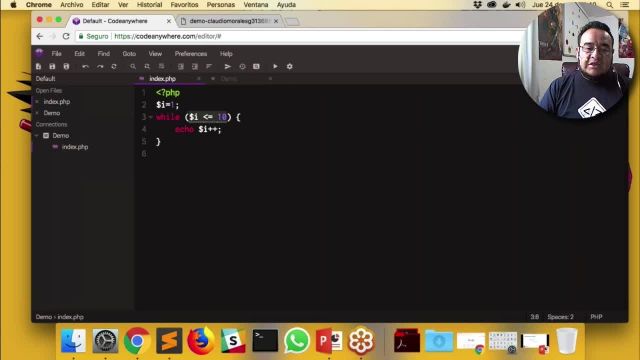Click the settings gear toolbar icon
This screenshot has width=640, height=360.
(289, 67)
